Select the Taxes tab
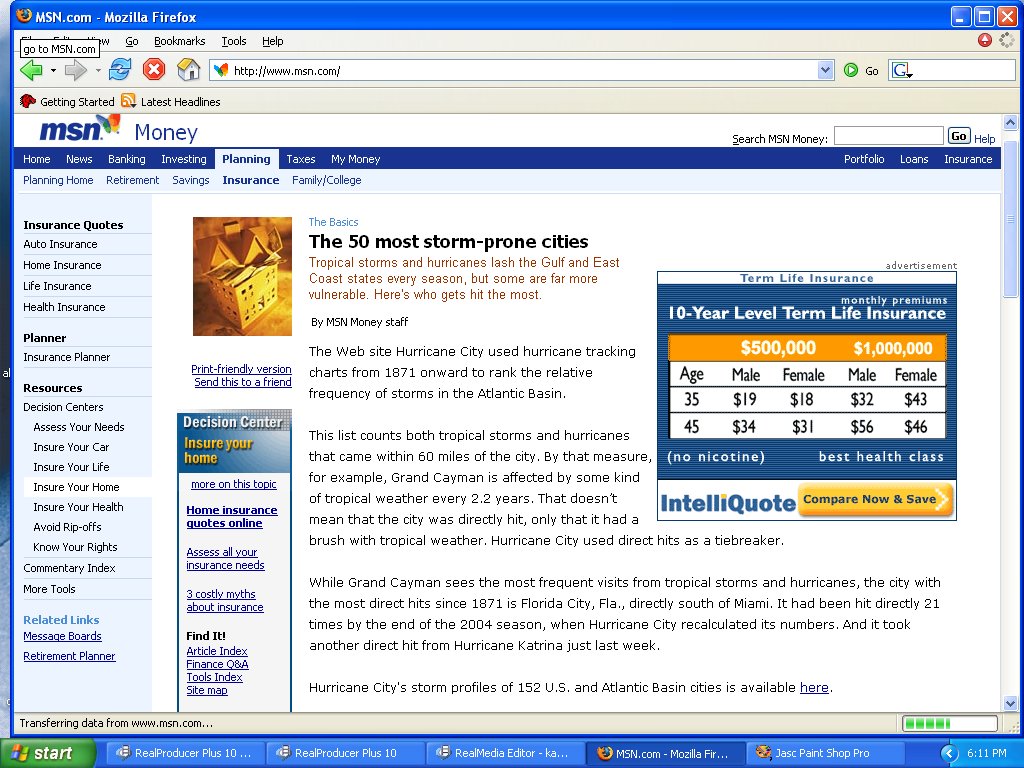The image size is (1024, 768). [301, 159]
